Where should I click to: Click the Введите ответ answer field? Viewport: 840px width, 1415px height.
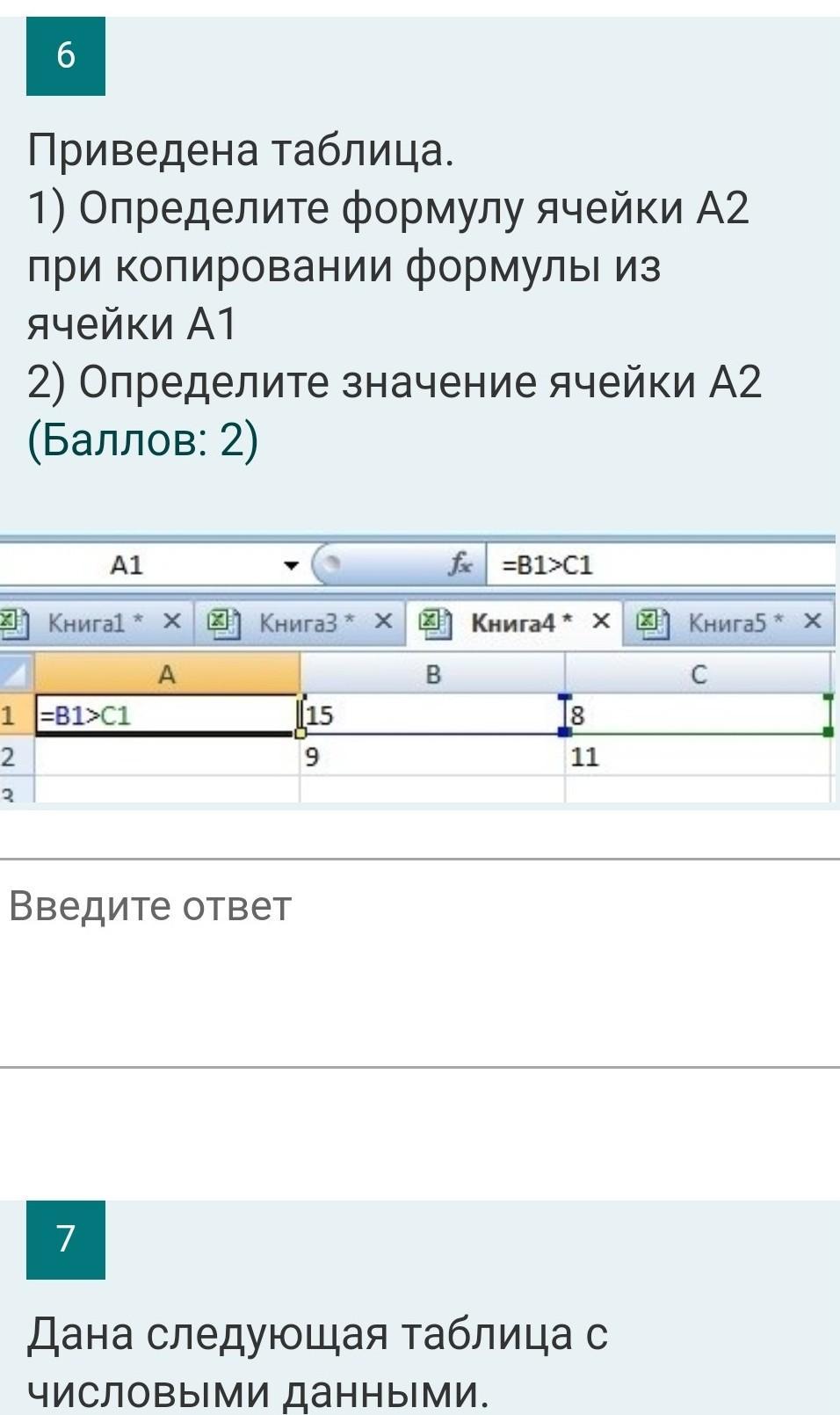coord(420,963)
